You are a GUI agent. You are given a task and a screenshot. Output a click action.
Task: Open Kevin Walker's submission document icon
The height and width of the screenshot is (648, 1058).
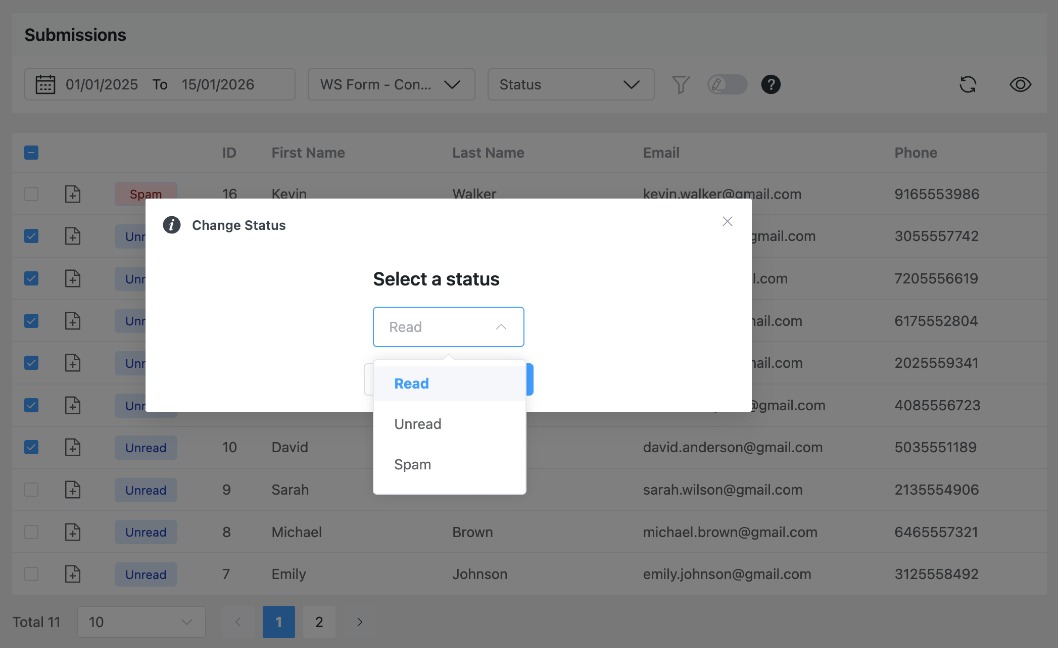click(72, 193)
